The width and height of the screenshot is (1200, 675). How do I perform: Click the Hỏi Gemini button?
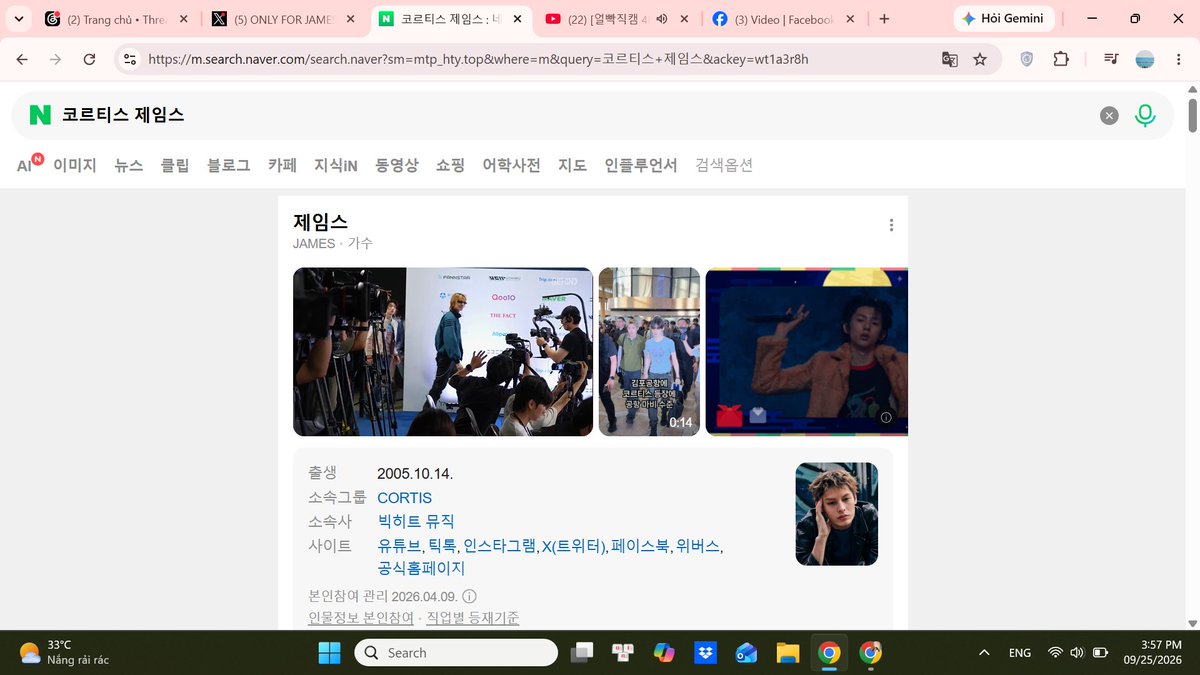(1005, 19)
